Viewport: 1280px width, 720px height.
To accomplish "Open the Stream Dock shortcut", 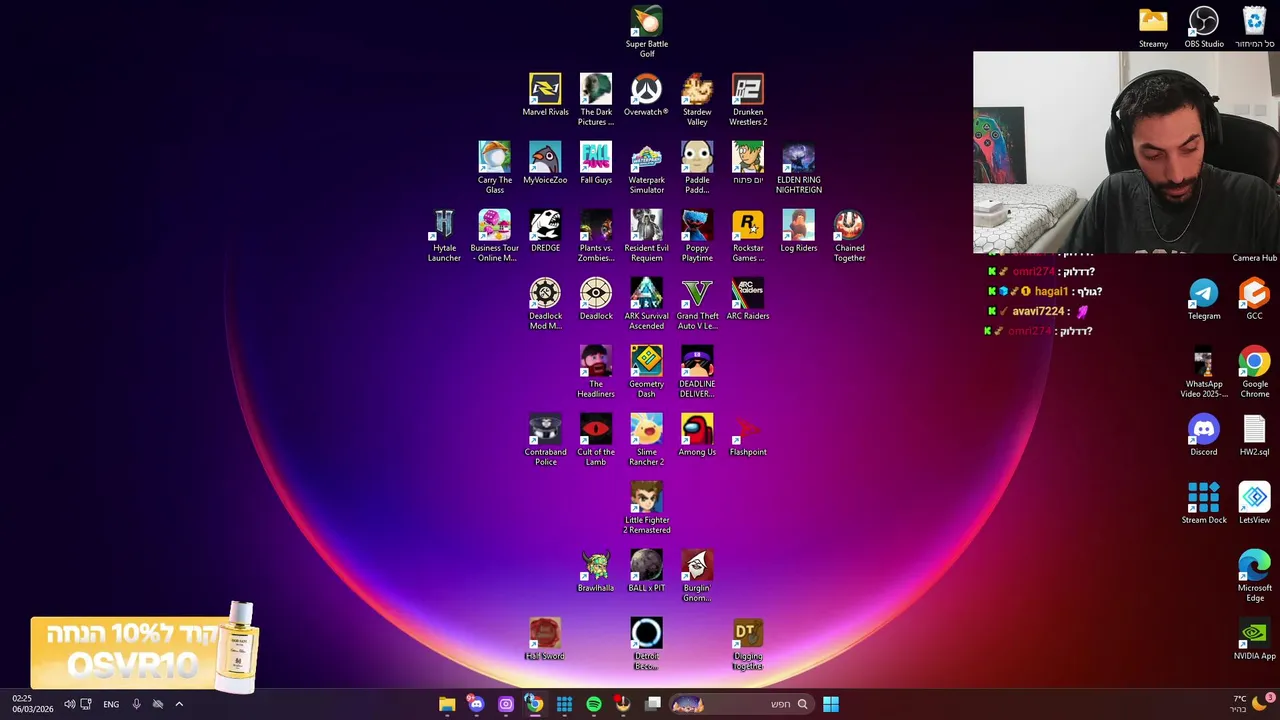I will [x=1204, y=503].
